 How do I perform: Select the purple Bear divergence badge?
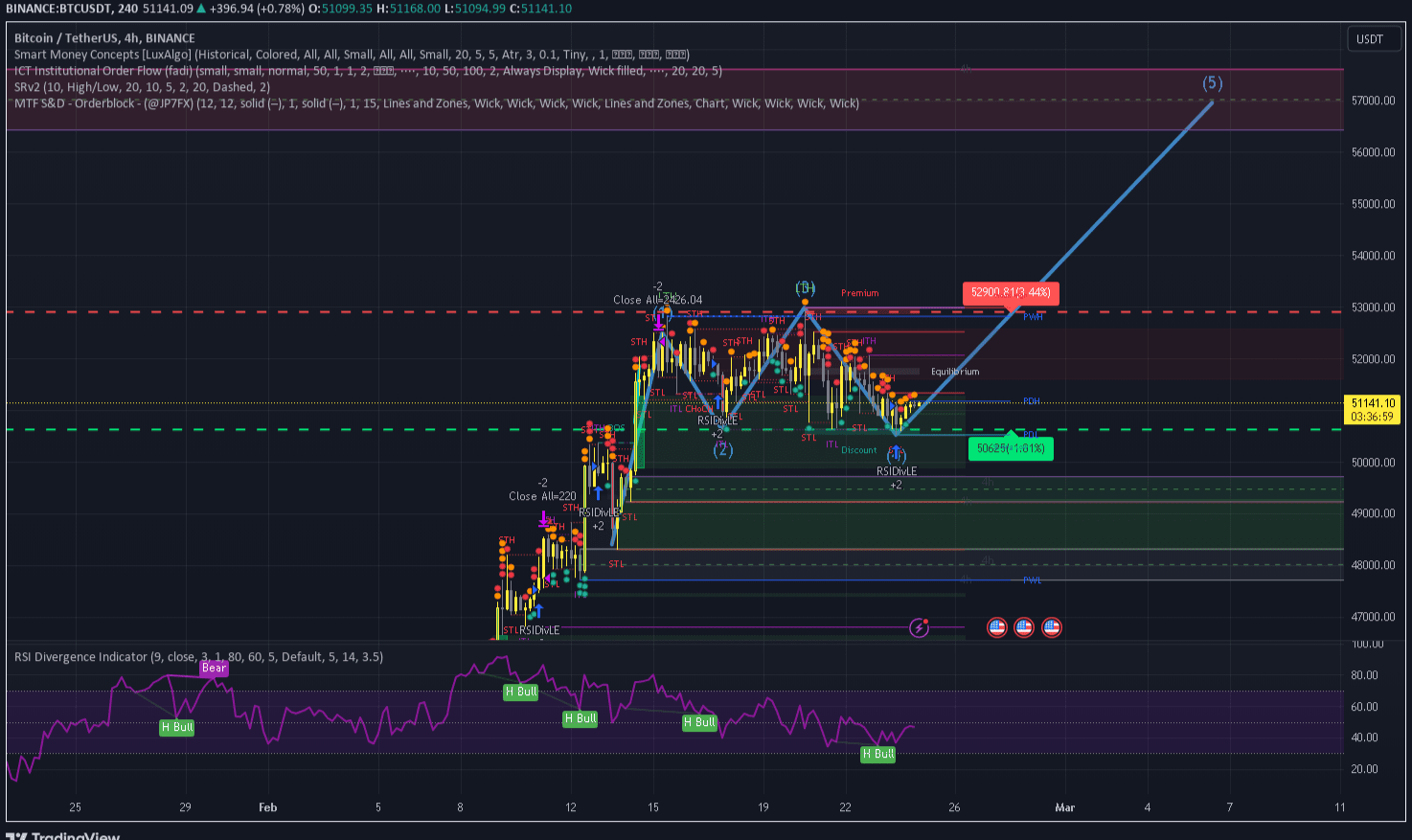pos(214,668)
